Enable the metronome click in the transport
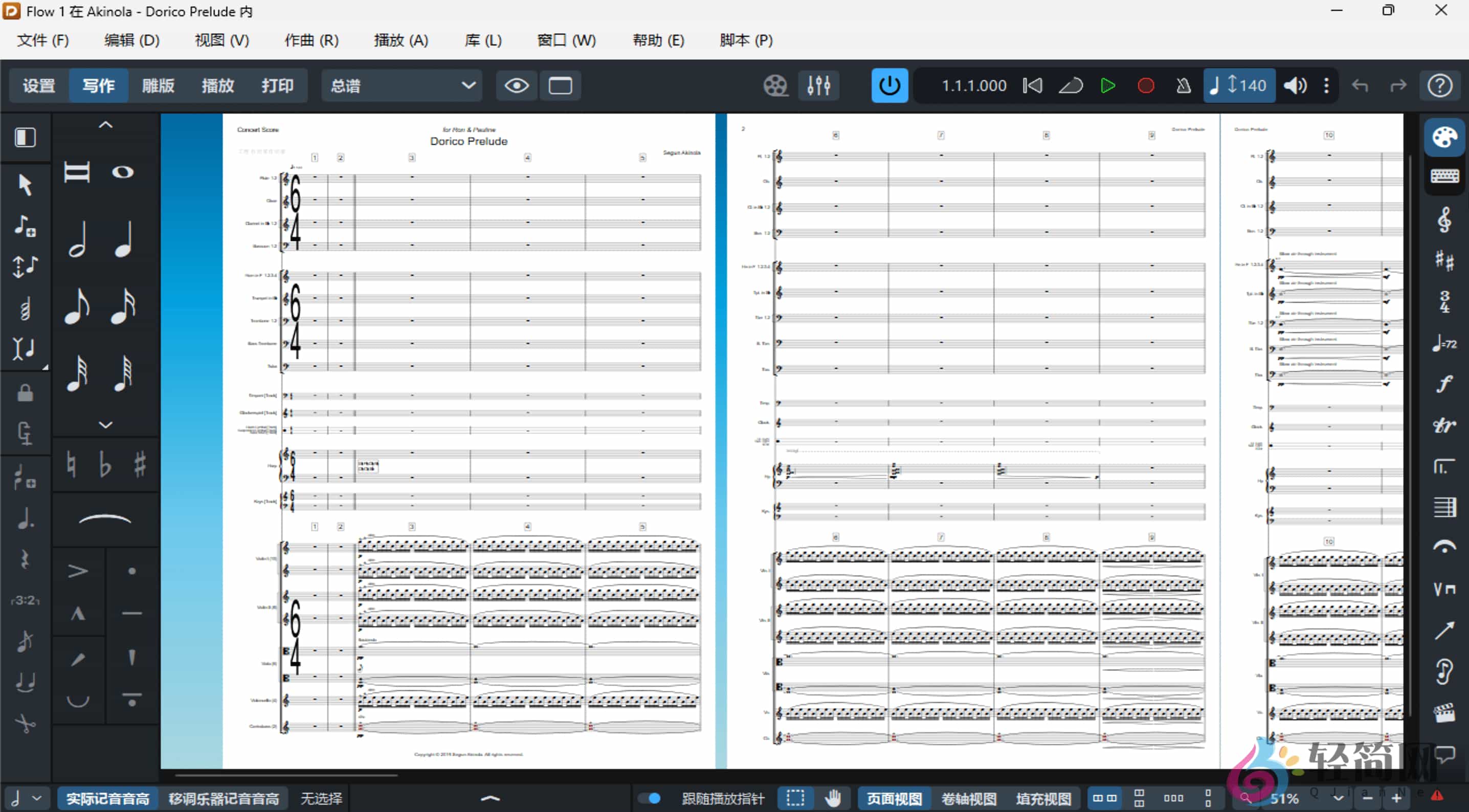 tap(1183, 85)
